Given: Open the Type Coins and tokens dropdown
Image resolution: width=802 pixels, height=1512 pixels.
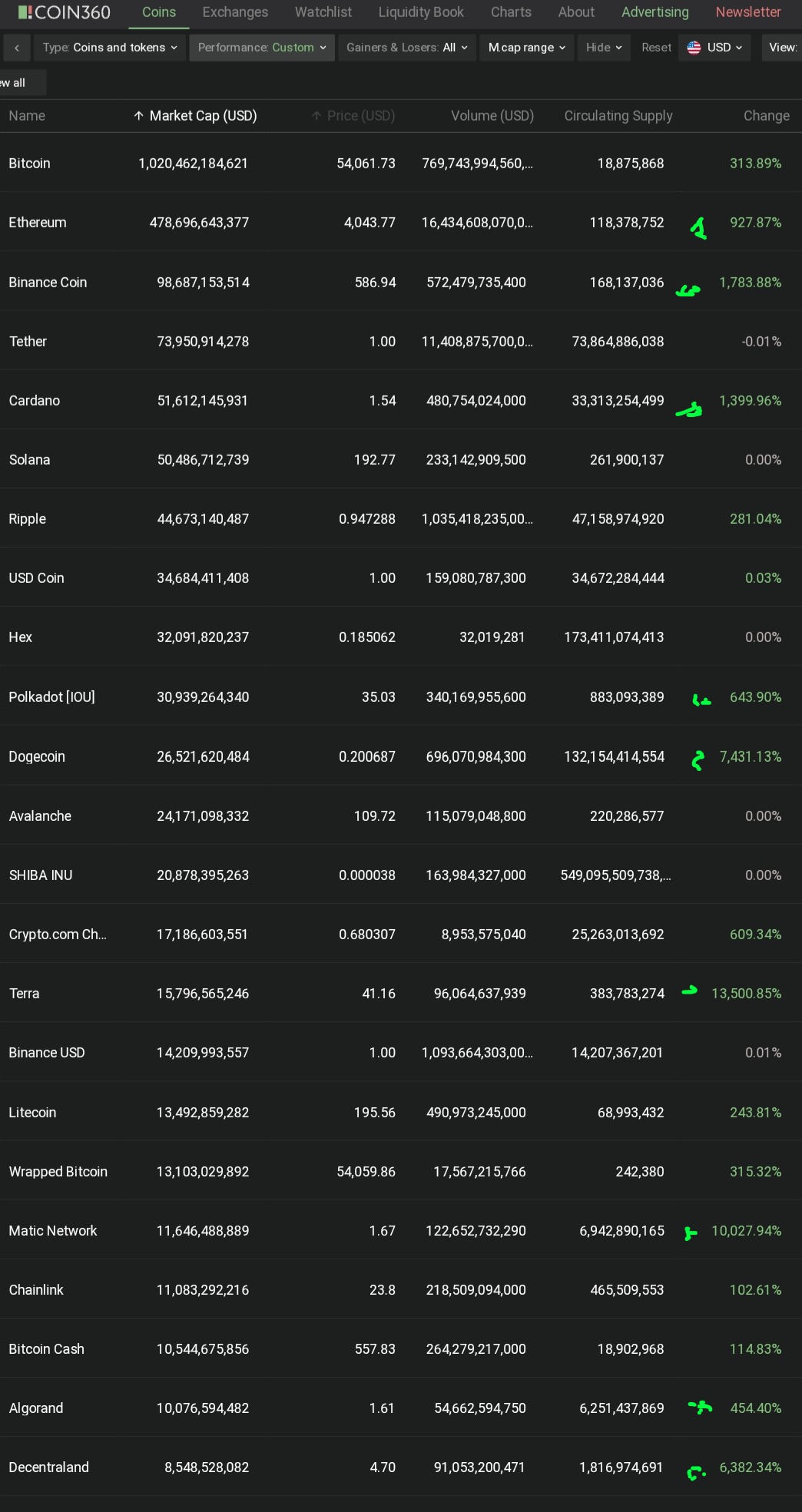Looking at the screenshot, I should pos(110,48).
